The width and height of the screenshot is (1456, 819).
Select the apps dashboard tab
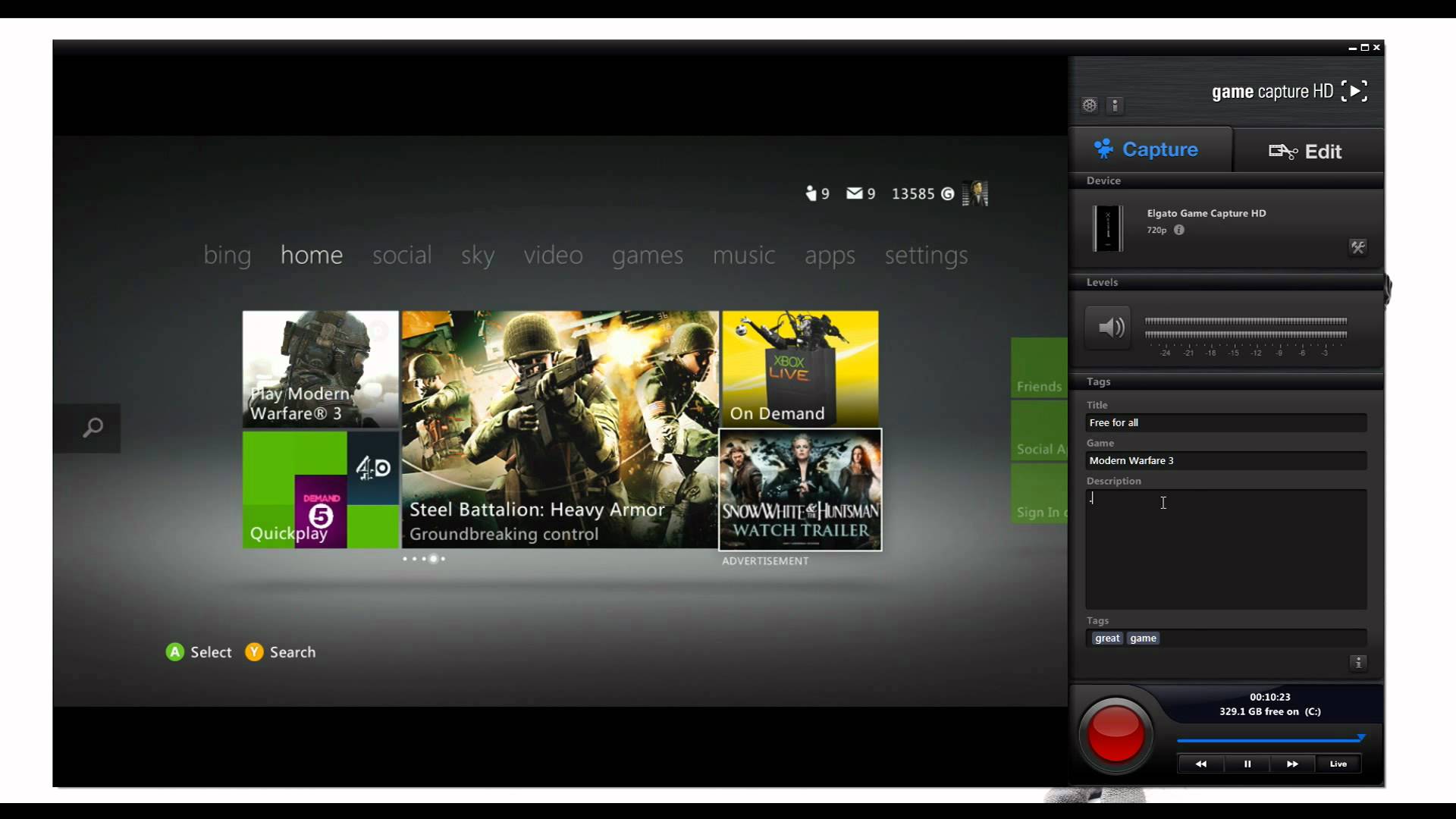pos(830,256)
